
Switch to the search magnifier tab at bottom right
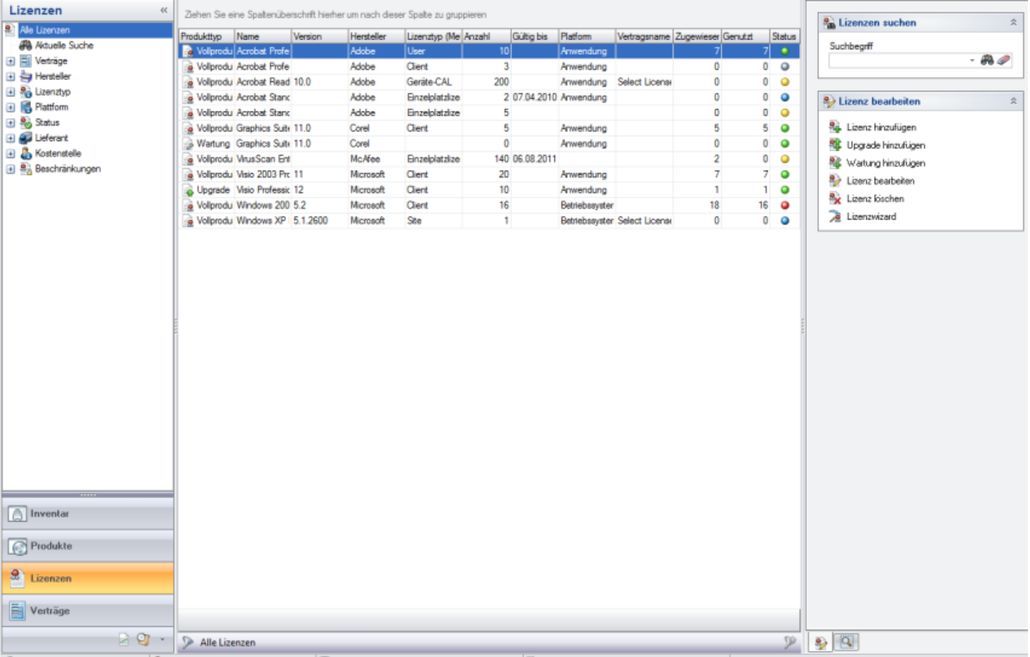click(x=845, y=643)
